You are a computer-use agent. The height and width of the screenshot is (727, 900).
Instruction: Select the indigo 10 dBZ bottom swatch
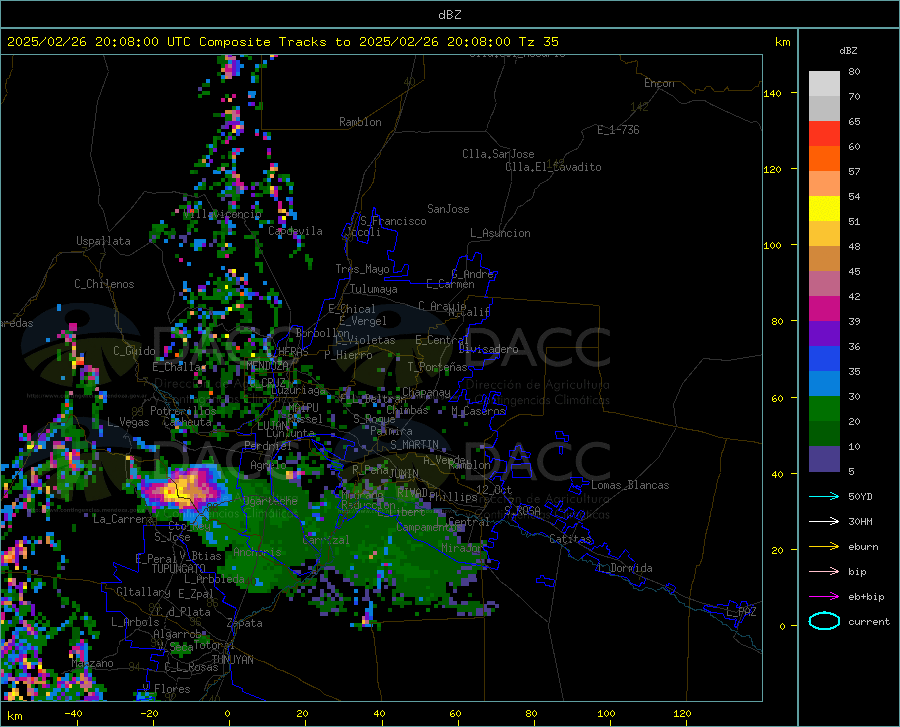coord(824,459)
